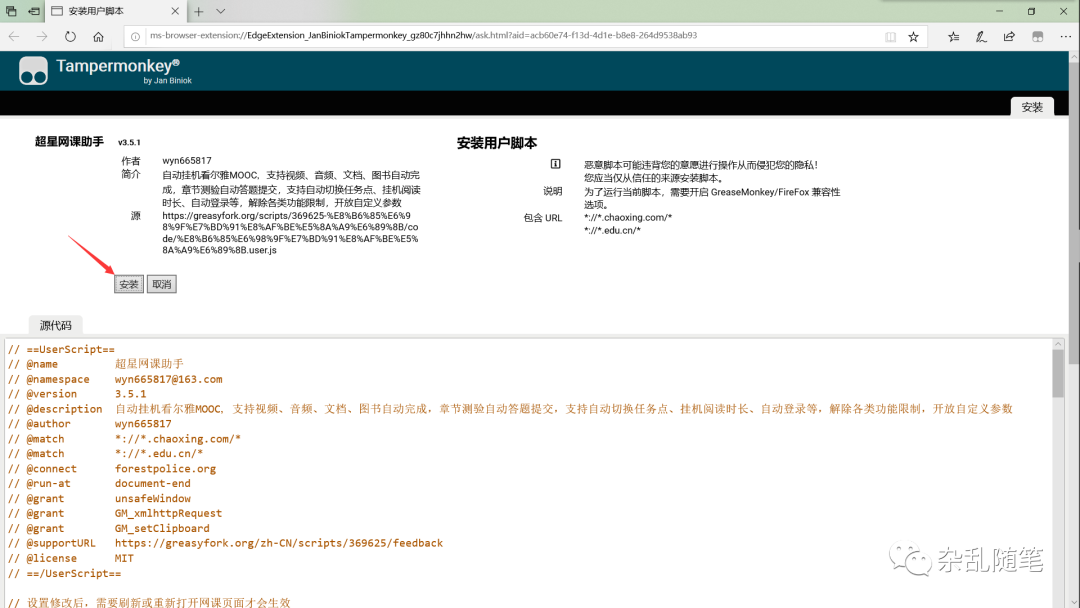Screen dimensions: 1080x608
Task: Open the greasyfork feedback supportURL link
Action: click(279, 543)
